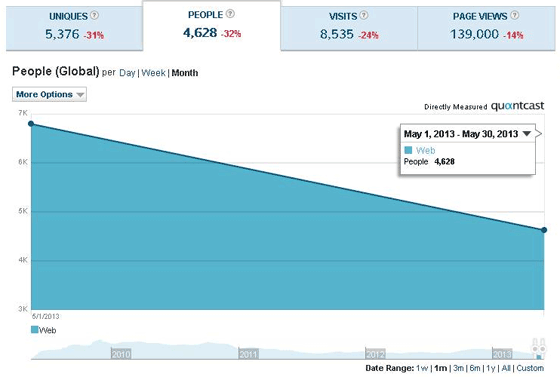Click Web swatch in the tooltip

pos(408,150)
